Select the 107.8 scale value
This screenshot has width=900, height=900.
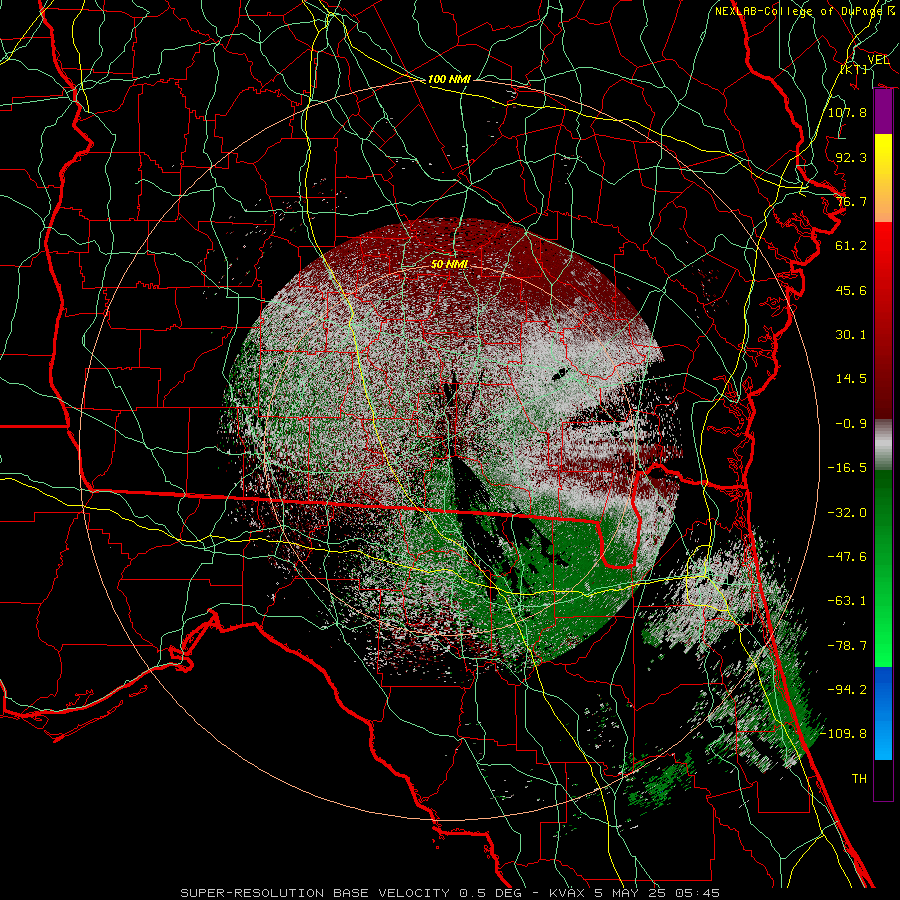click(847, 112)
